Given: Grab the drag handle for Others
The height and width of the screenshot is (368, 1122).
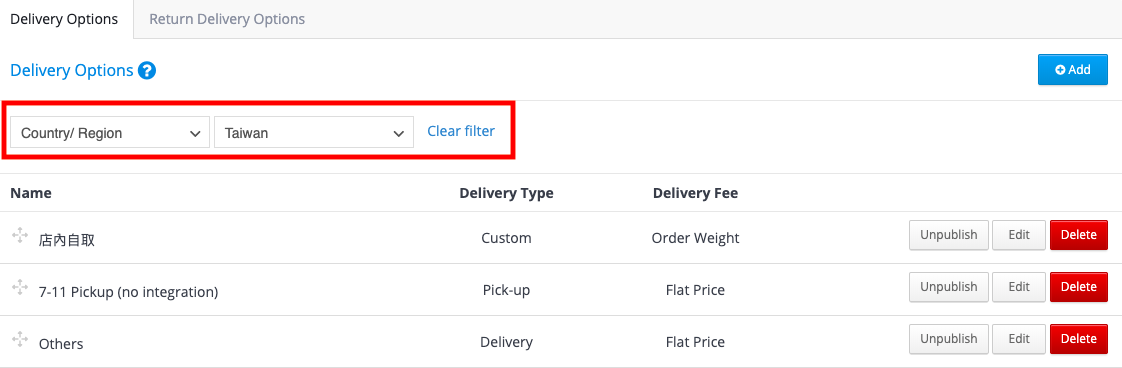Looking at the screenshot, I should tap(20, 339).
